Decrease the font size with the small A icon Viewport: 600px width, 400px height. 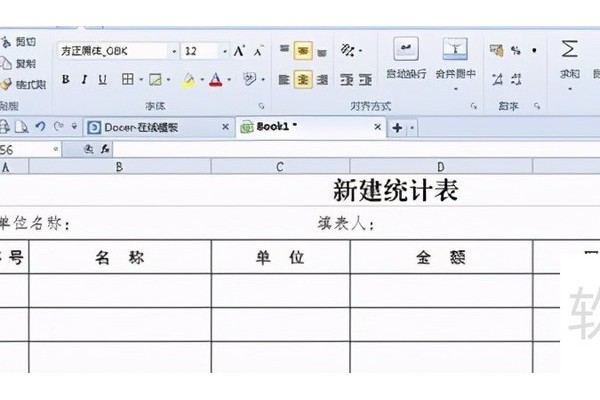[x=259, y=51]
